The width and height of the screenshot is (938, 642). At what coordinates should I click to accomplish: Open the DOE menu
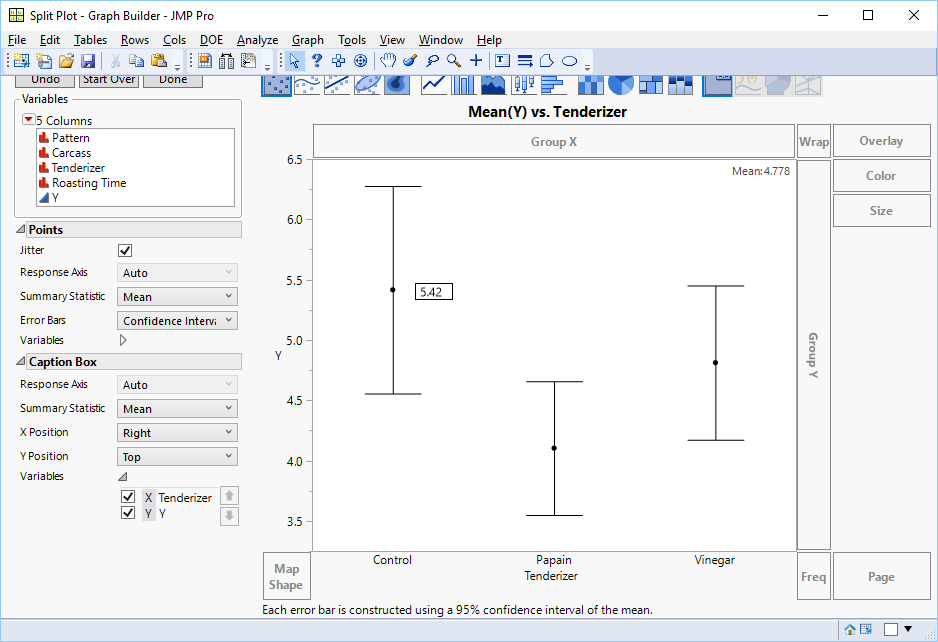211,39
